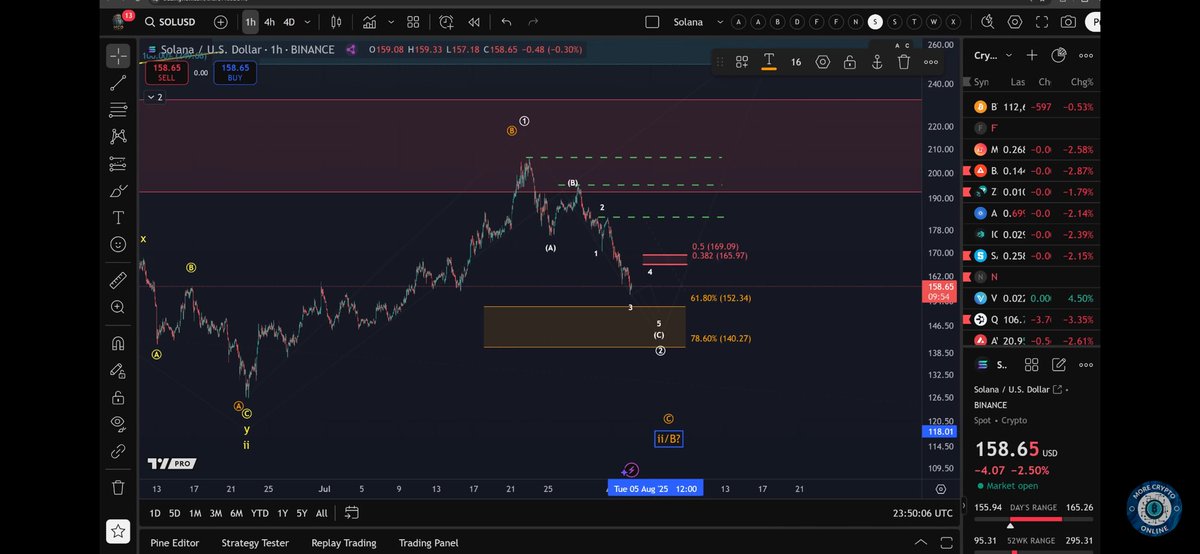Open the candlestick chart type selector
The width and height of the screenshot is (1200, 554).
[336, 21]
